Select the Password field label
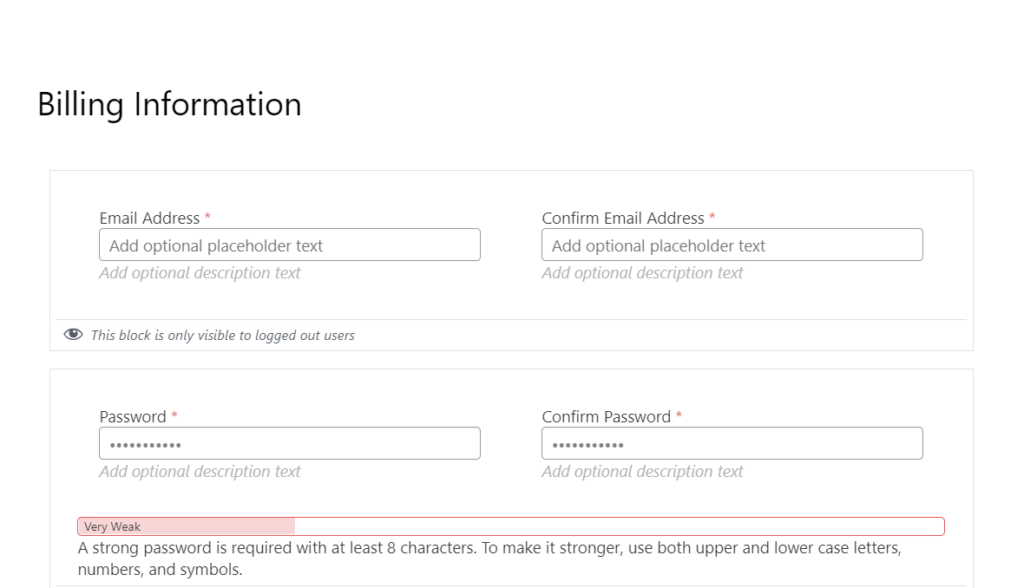The image size is (1024, 588). [133, 417]
